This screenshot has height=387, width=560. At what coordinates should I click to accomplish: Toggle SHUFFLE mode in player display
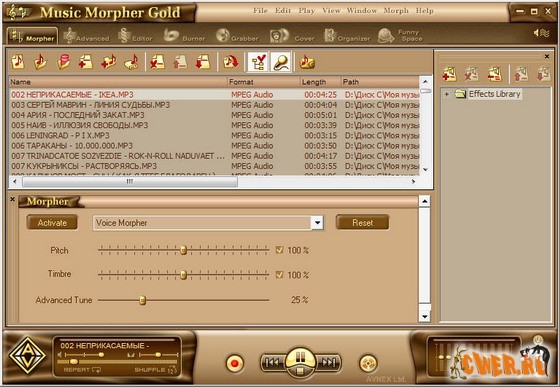155,370
